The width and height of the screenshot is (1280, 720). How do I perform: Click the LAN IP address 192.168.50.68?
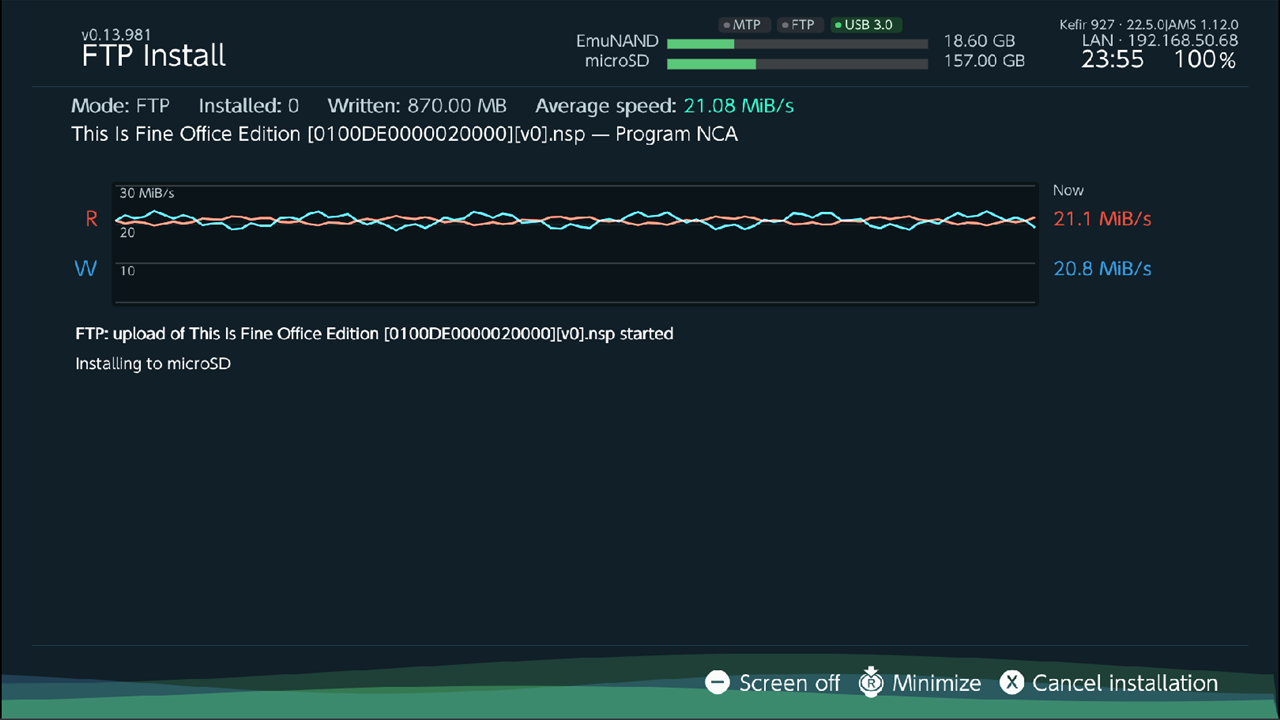[1160, 41]
